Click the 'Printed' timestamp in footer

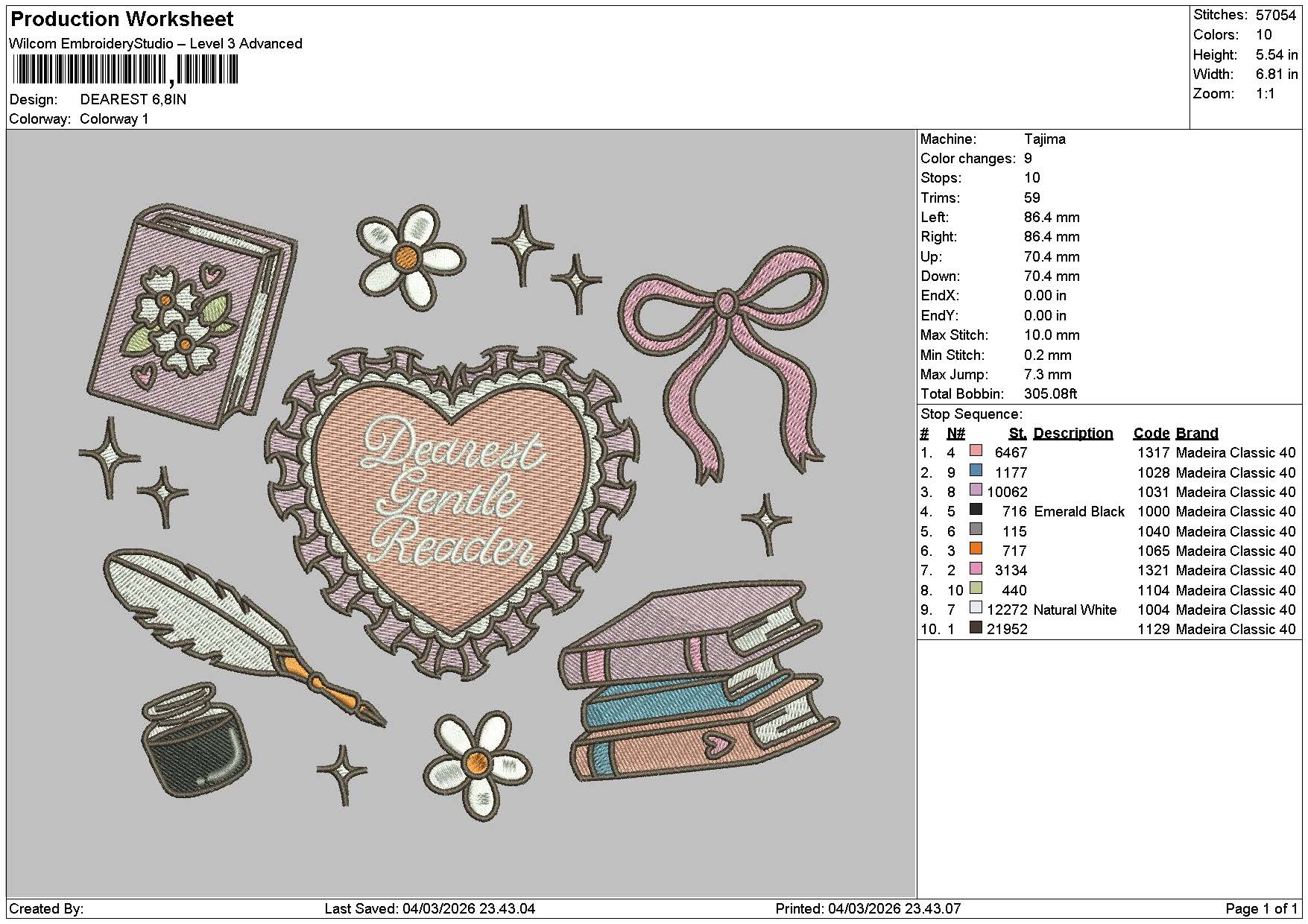[x=868, y=909]
